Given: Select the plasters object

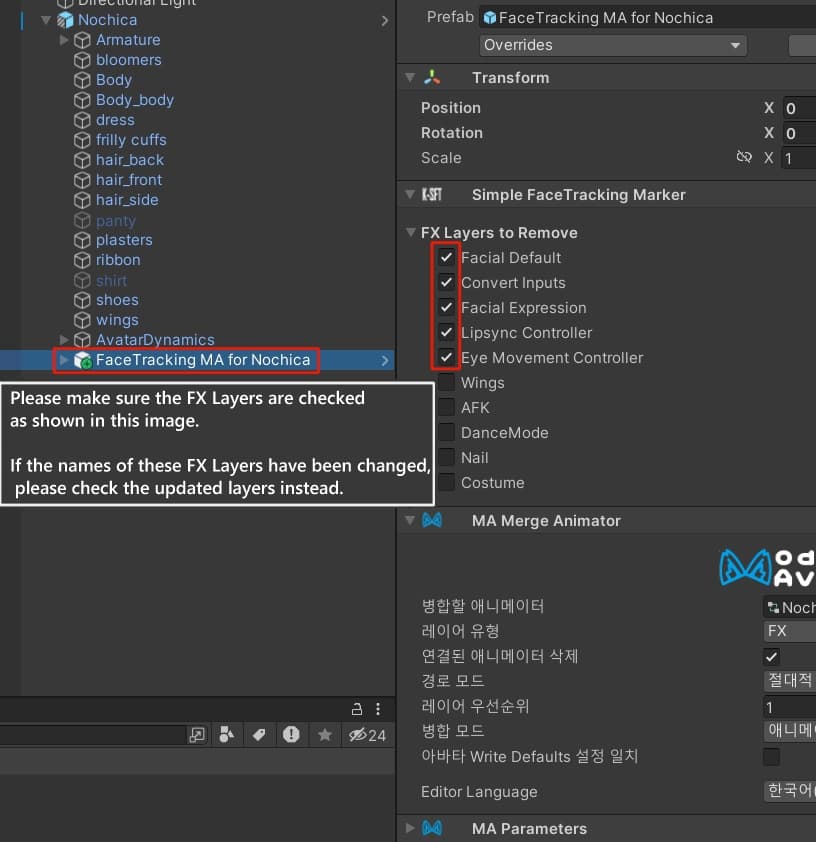Looking at the screenshot, I should (x=124, y=240).
